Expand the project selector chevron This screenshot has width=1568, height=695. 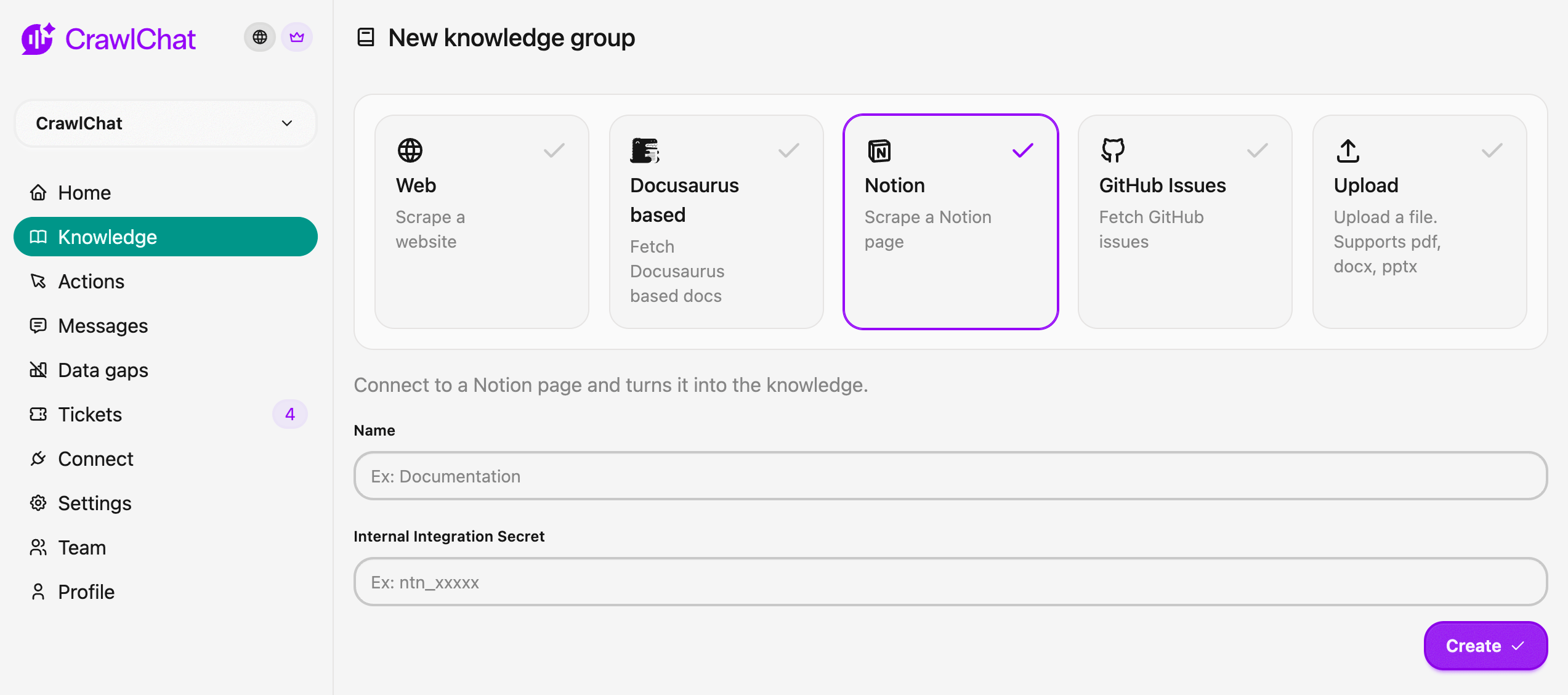287,123
